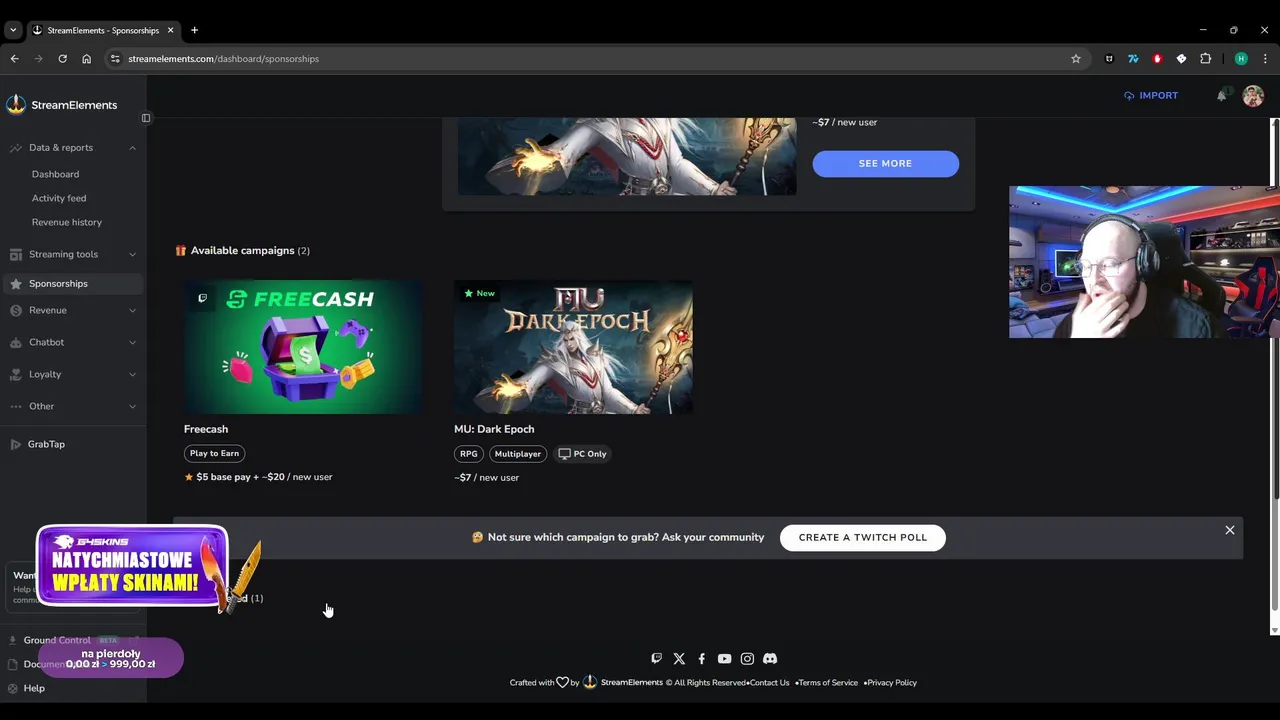This screenshot has width=1280, height=720.
Task: Open the user profile avatar
Action: click(1253, 96)
